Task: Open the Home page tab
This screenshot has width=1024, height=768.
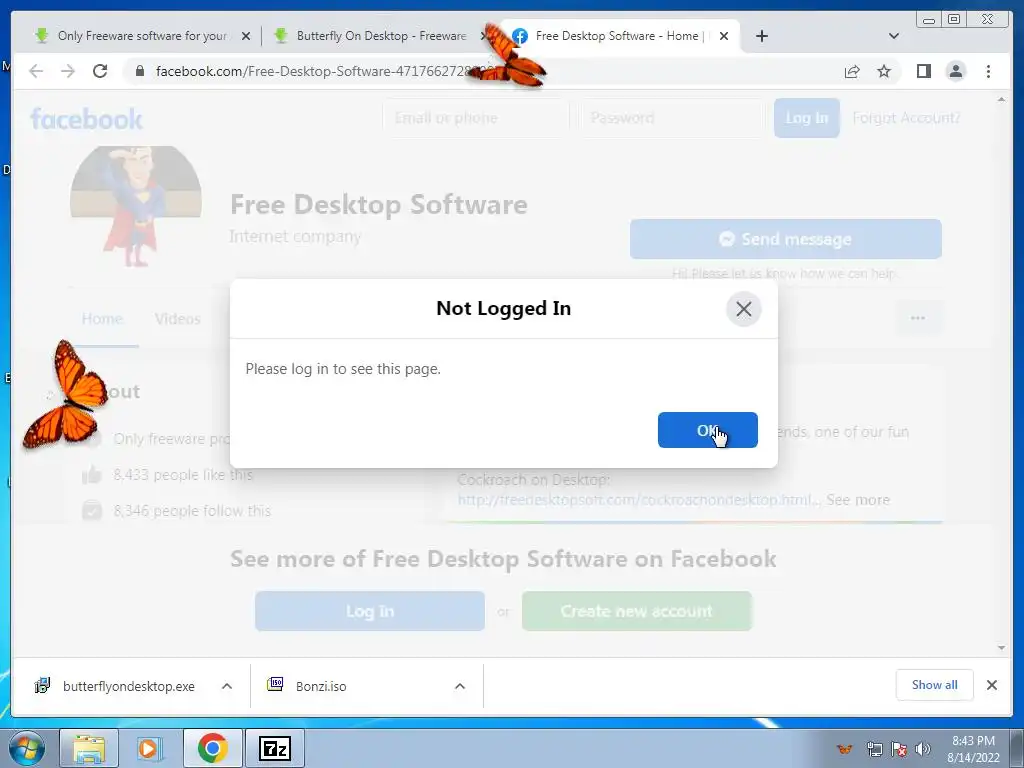Action: coord(102,319)
